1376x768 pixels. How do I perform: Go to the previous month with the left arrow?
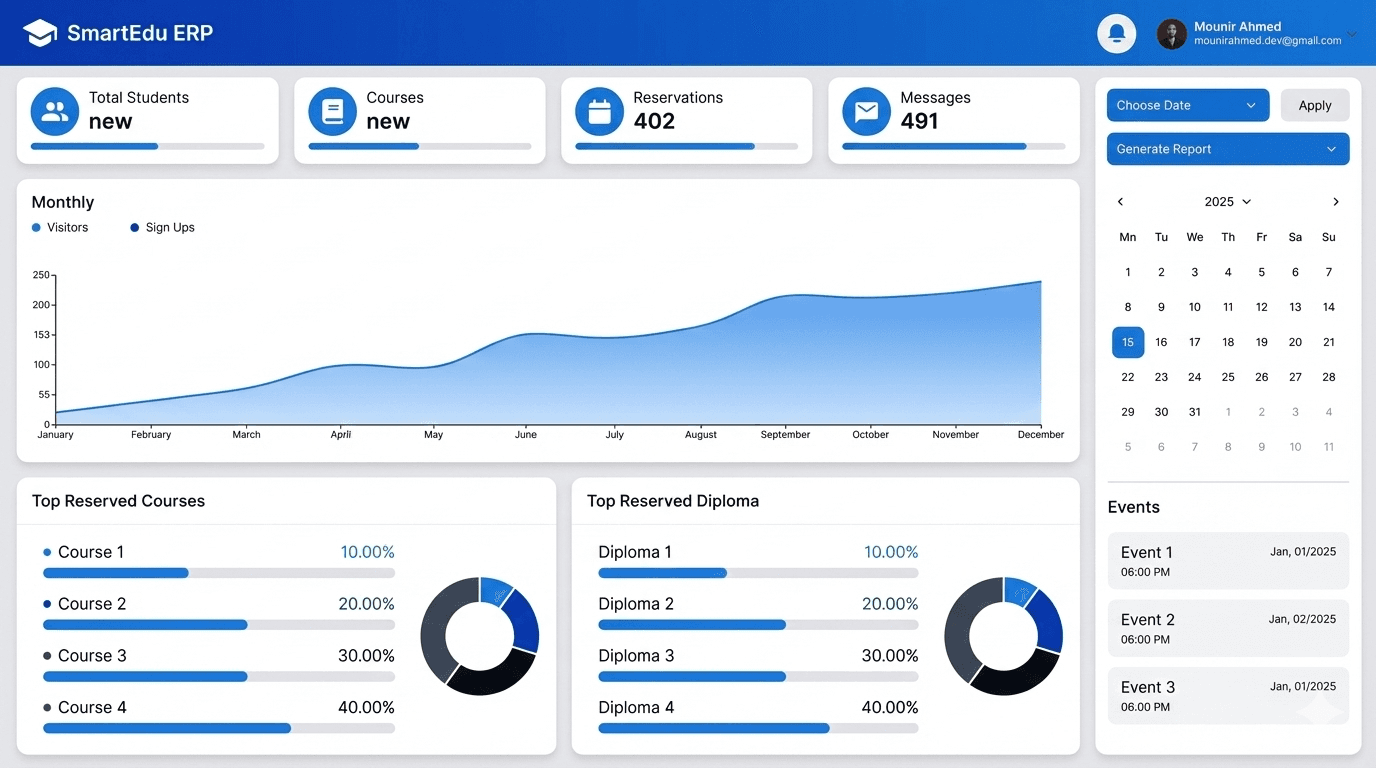[x=1119, y=201]
